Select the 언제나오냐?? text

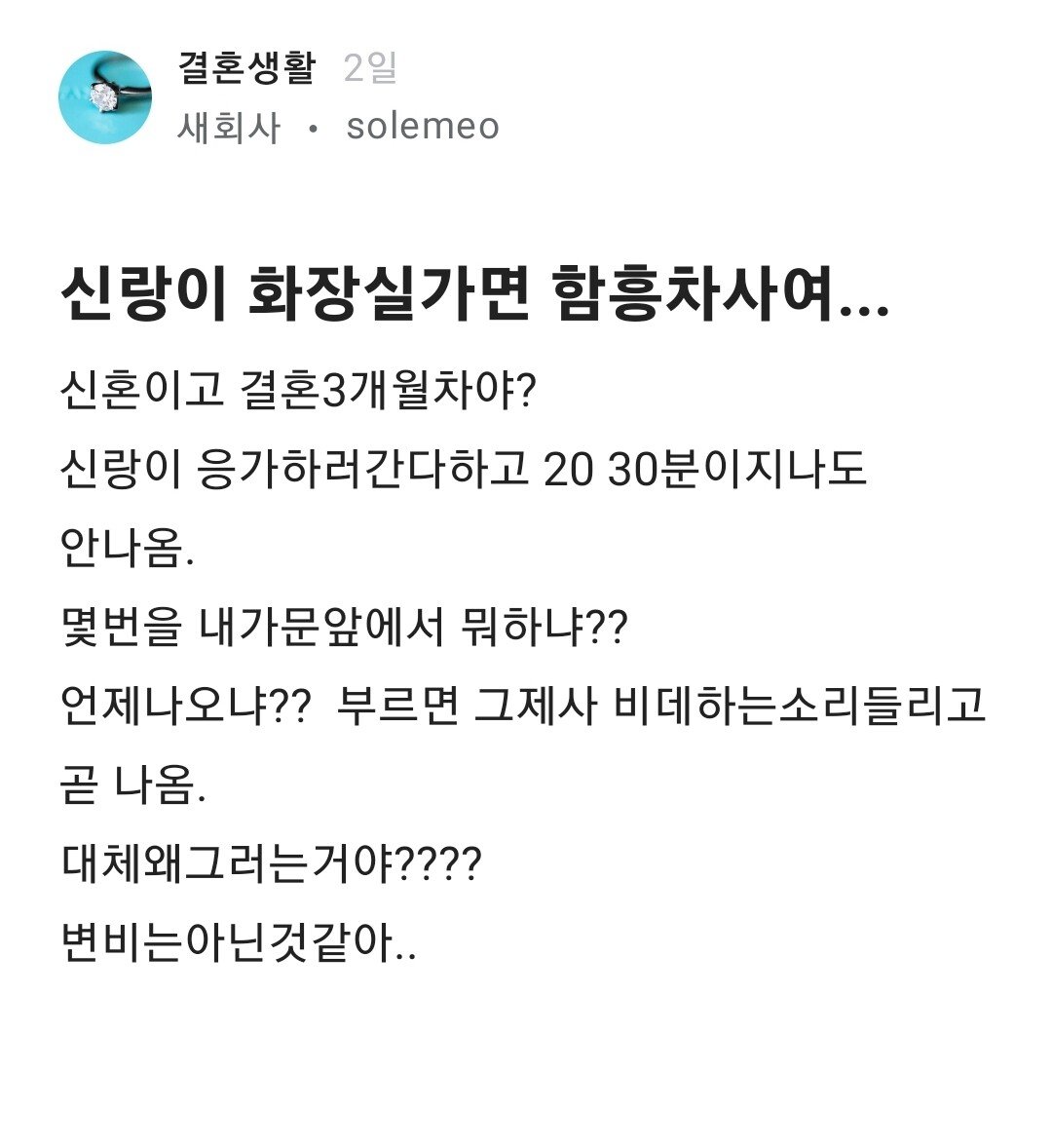click(186, 706)
